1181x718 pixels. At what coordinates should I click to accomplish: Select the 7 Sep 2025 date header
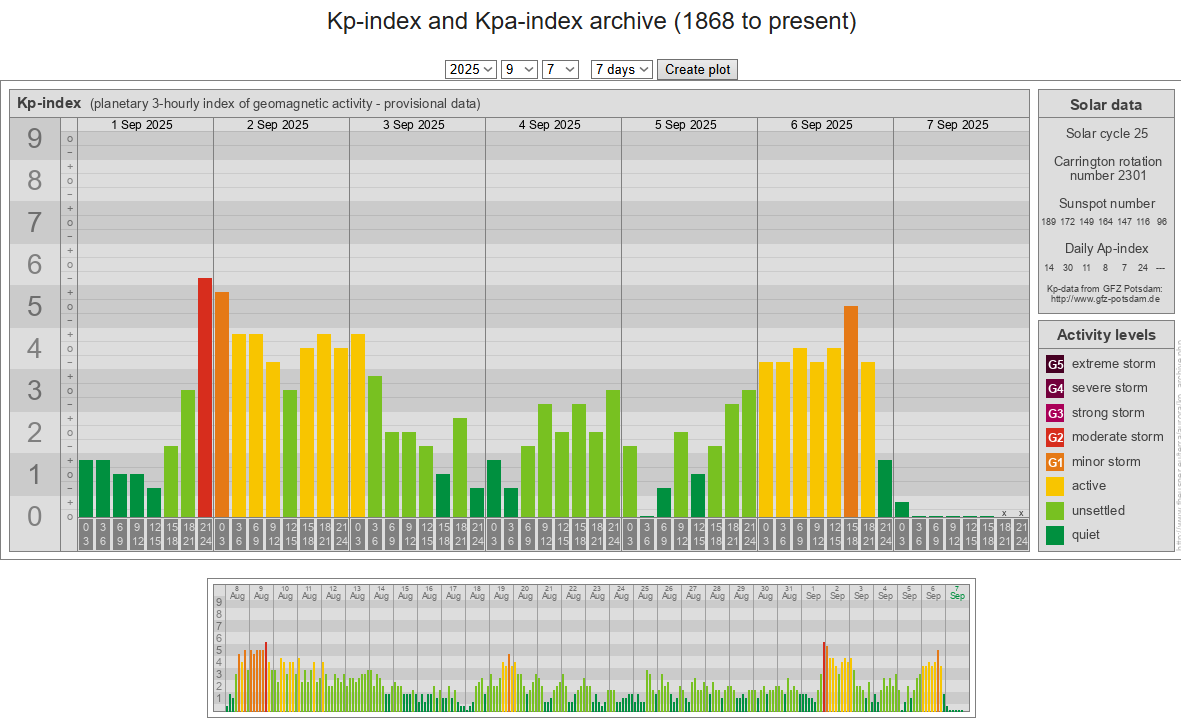coord(957,125)
